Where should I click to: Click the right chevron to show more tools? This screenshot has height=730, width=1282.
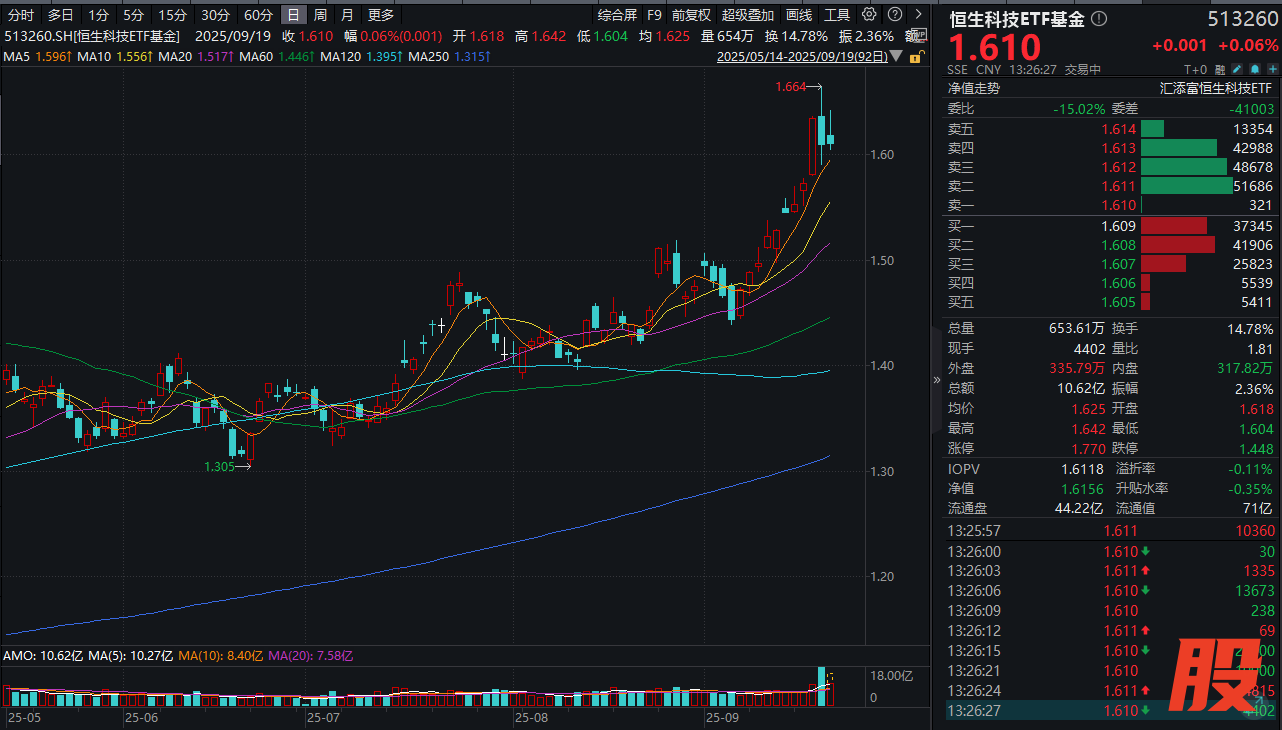coord(917,14)
